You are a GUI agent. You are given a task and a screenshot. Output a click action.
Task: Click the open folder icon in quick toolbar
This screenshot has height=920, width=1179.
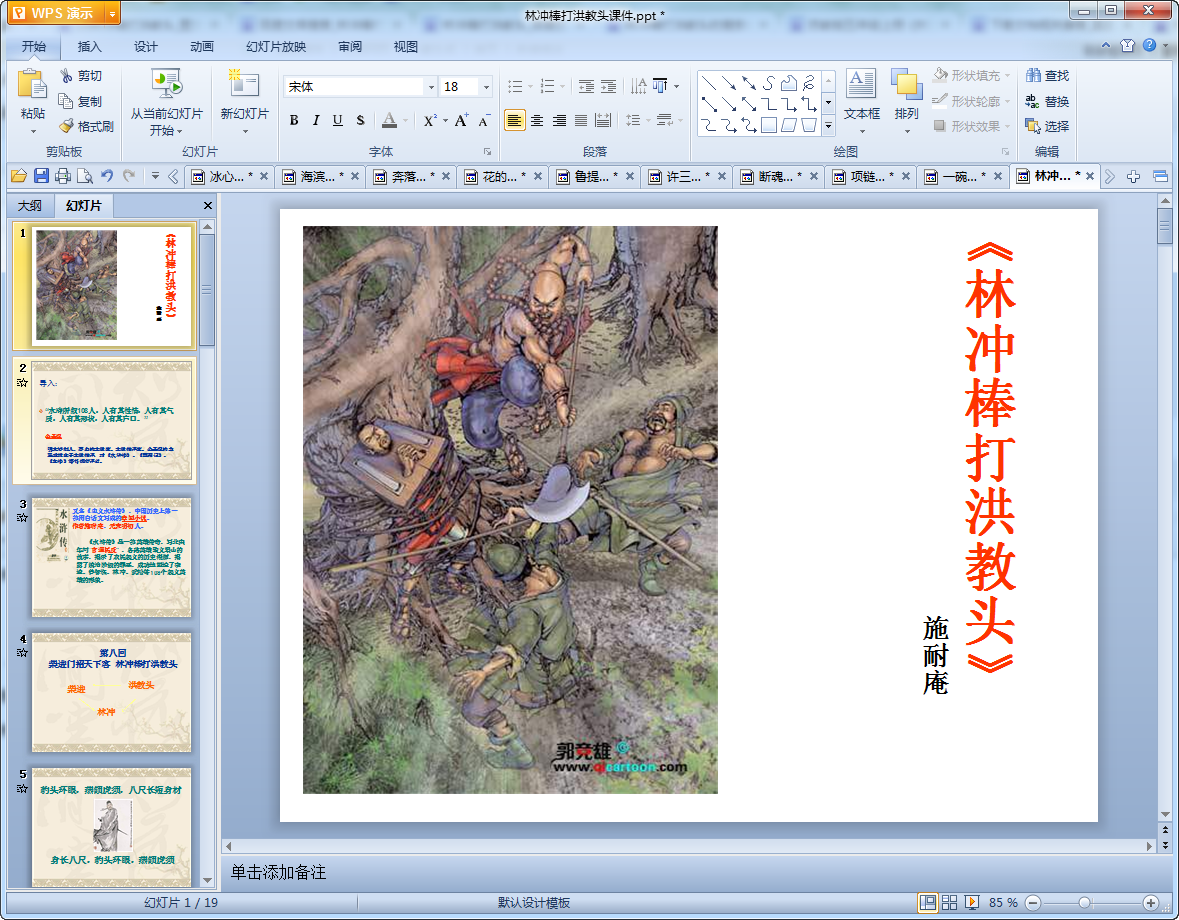[19, 176]
